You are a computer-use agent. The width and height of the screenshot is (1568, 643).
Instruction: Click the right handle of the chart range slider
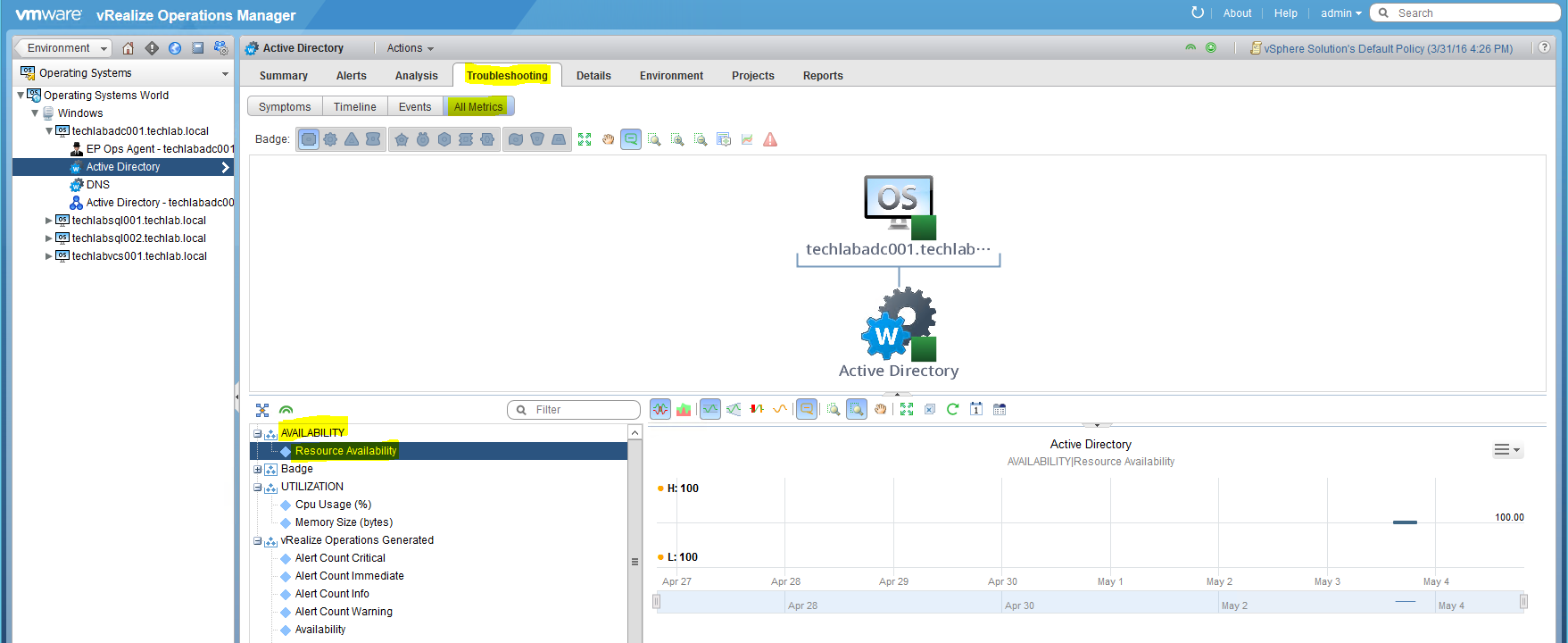1524,602
